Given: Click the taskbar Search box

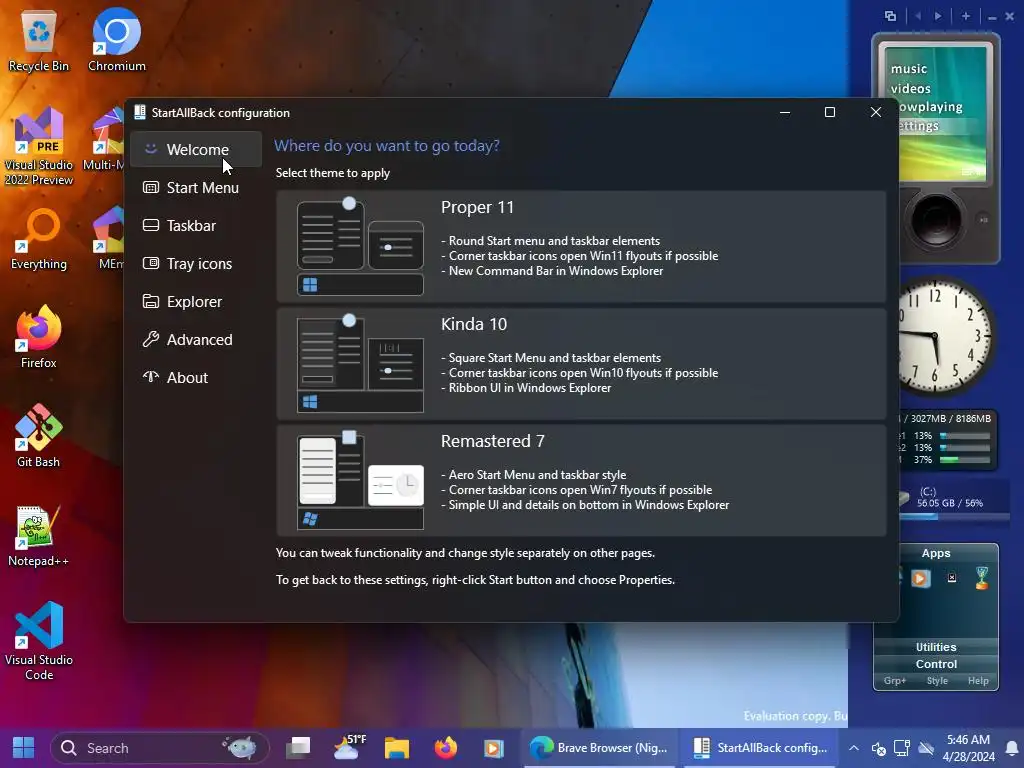Looking at the screenshot, I should (159, 748).
